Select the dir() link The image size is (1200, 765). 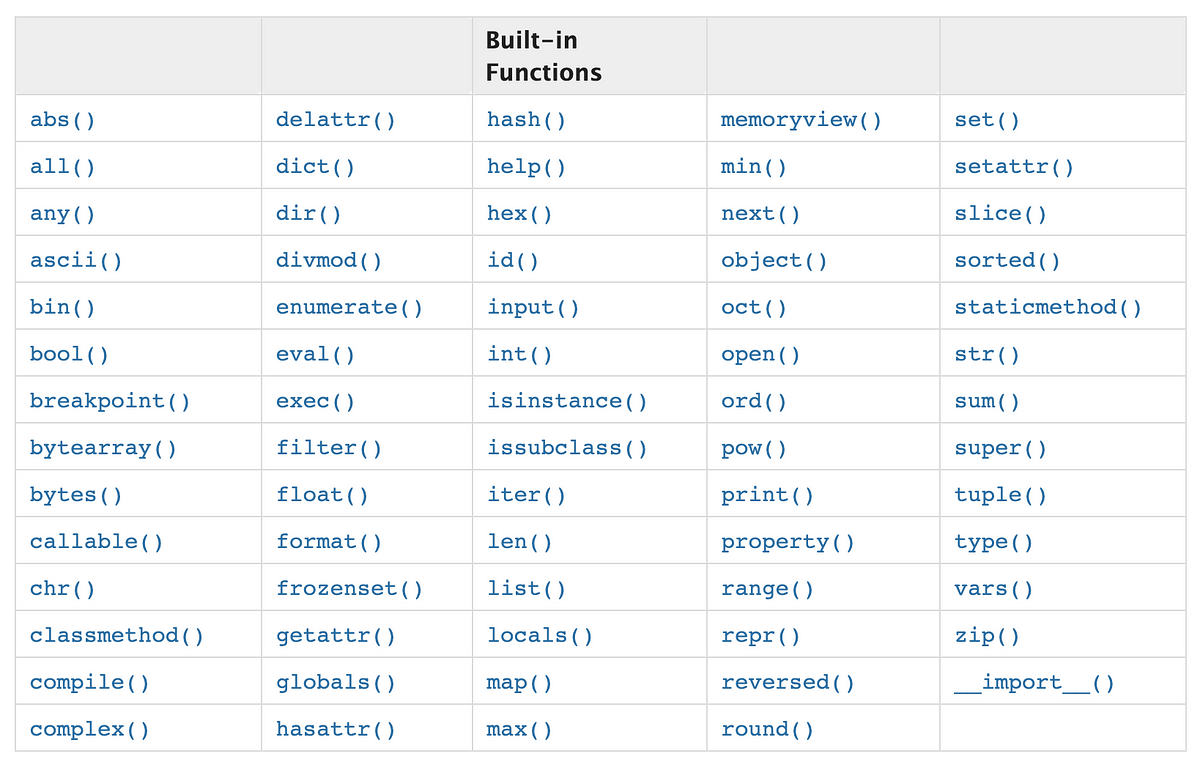click(x=309, y=214)
